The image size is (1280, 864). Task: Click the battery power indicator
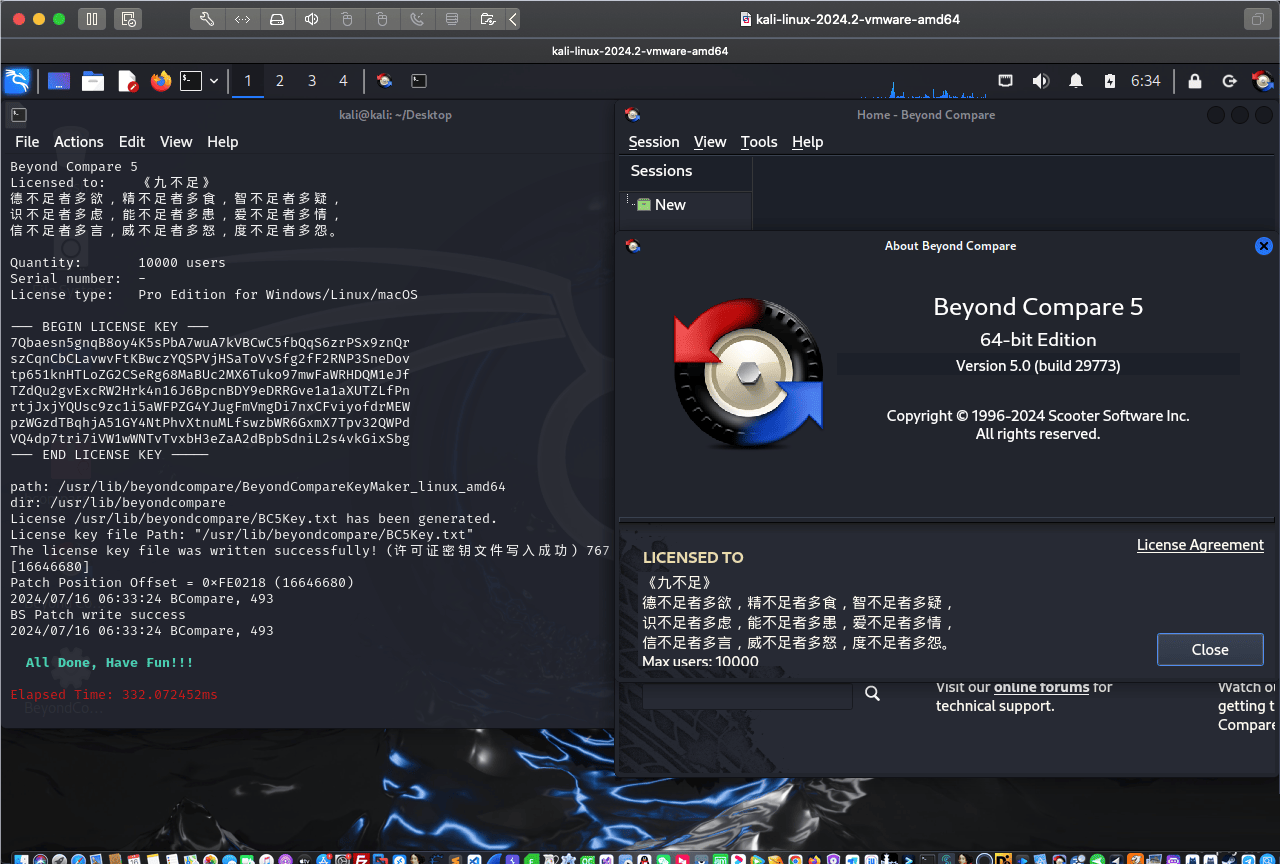(1109, 81)
